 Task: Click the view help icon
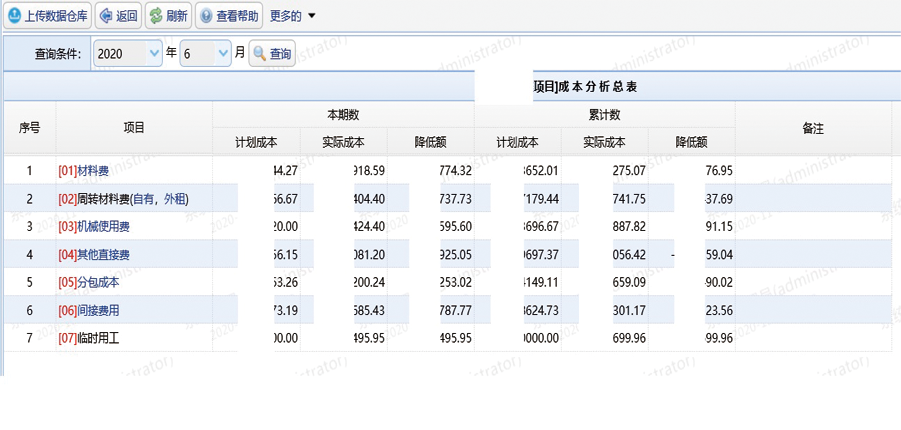(x=206, y=16)
